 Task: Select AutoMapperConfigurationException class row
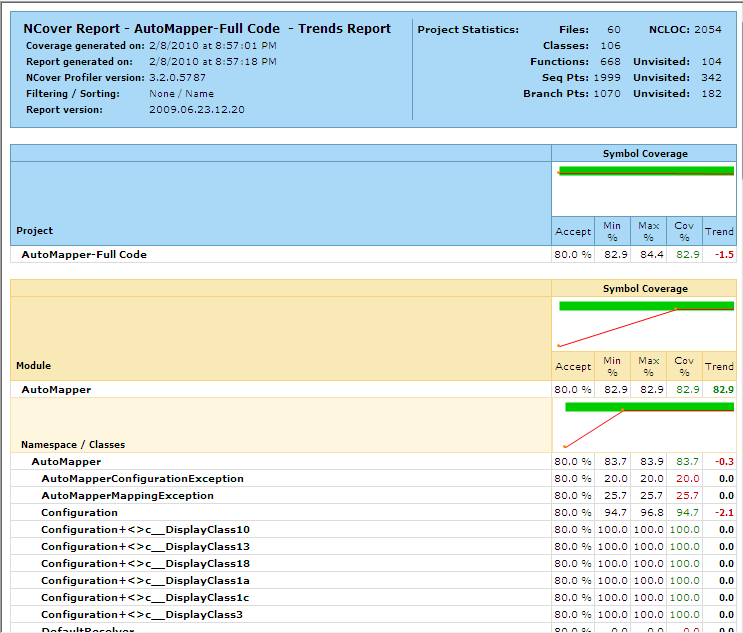pyautogui.click(x=142, y=479)
